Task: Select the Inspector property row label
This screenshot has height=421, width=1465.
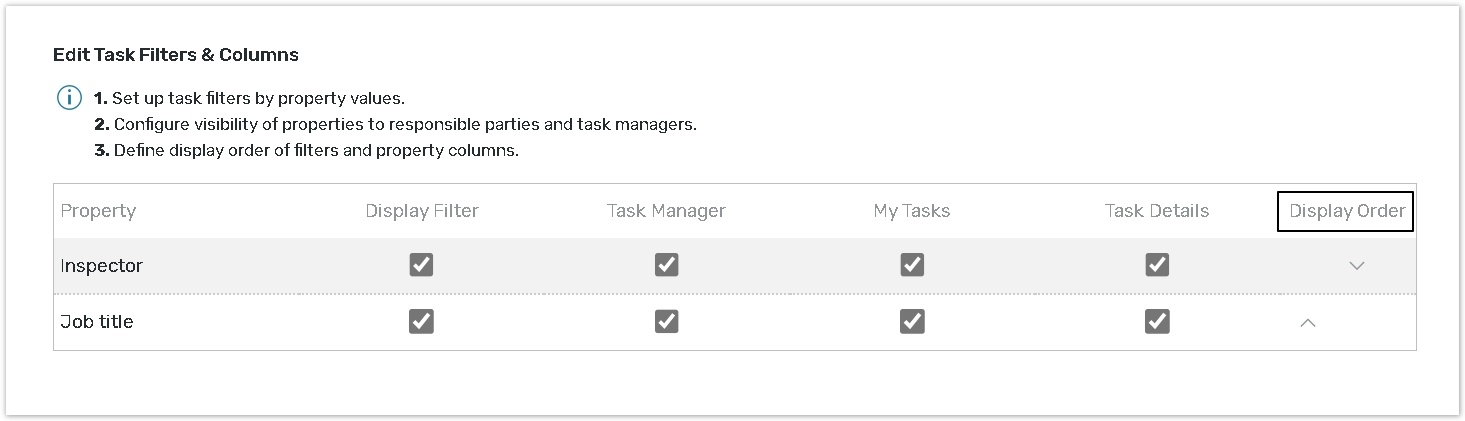Action: pyautogui.click(x=102, y=266)
